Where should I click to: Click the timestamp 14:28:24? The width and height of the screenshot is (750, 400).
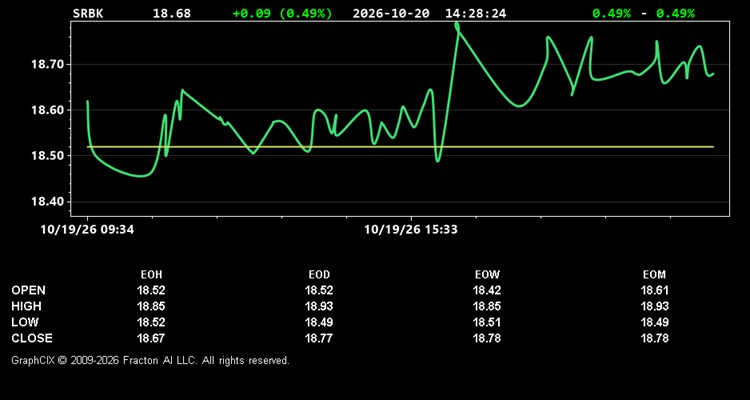click(x=475, y=13)
